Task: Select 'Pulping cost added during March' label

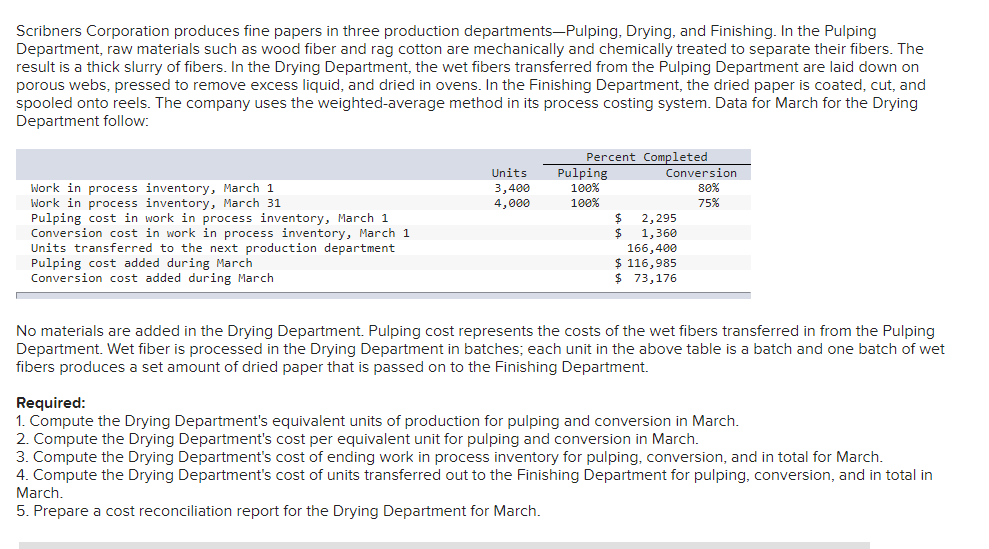Action: pyautogui.click(x=141, y=263)
